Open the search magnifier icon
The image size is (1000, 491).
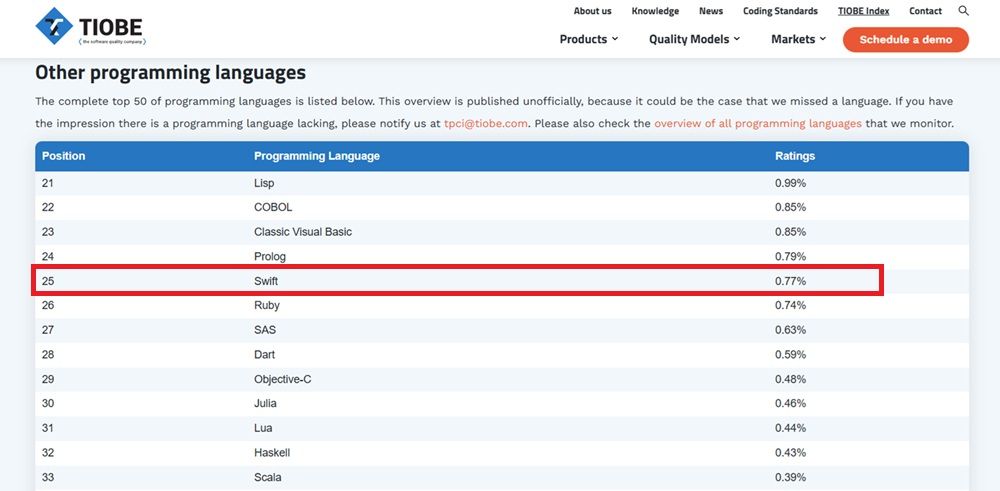pos(964,11)
